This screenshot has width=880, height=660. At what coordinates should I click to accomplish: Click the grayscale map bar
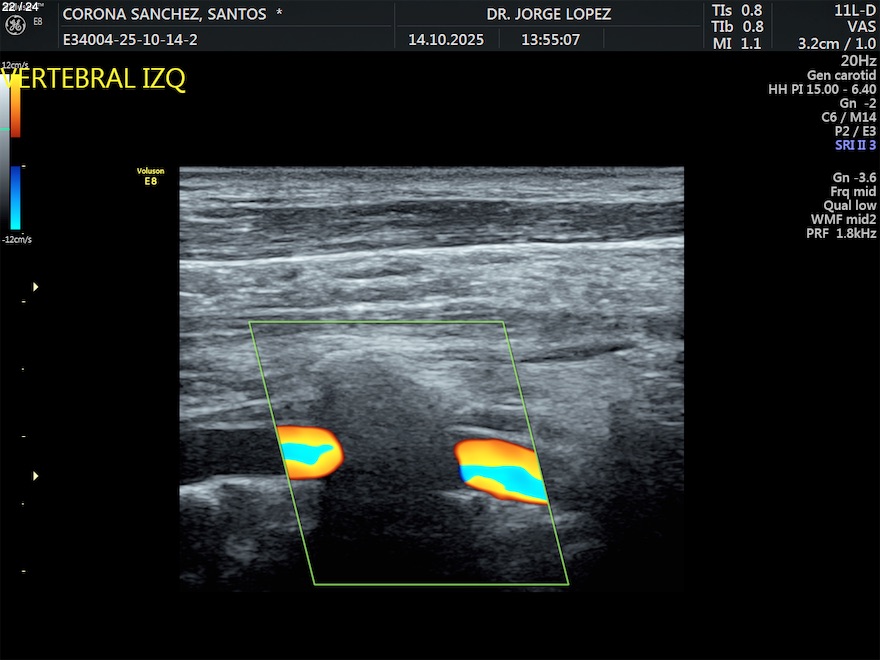5,150
